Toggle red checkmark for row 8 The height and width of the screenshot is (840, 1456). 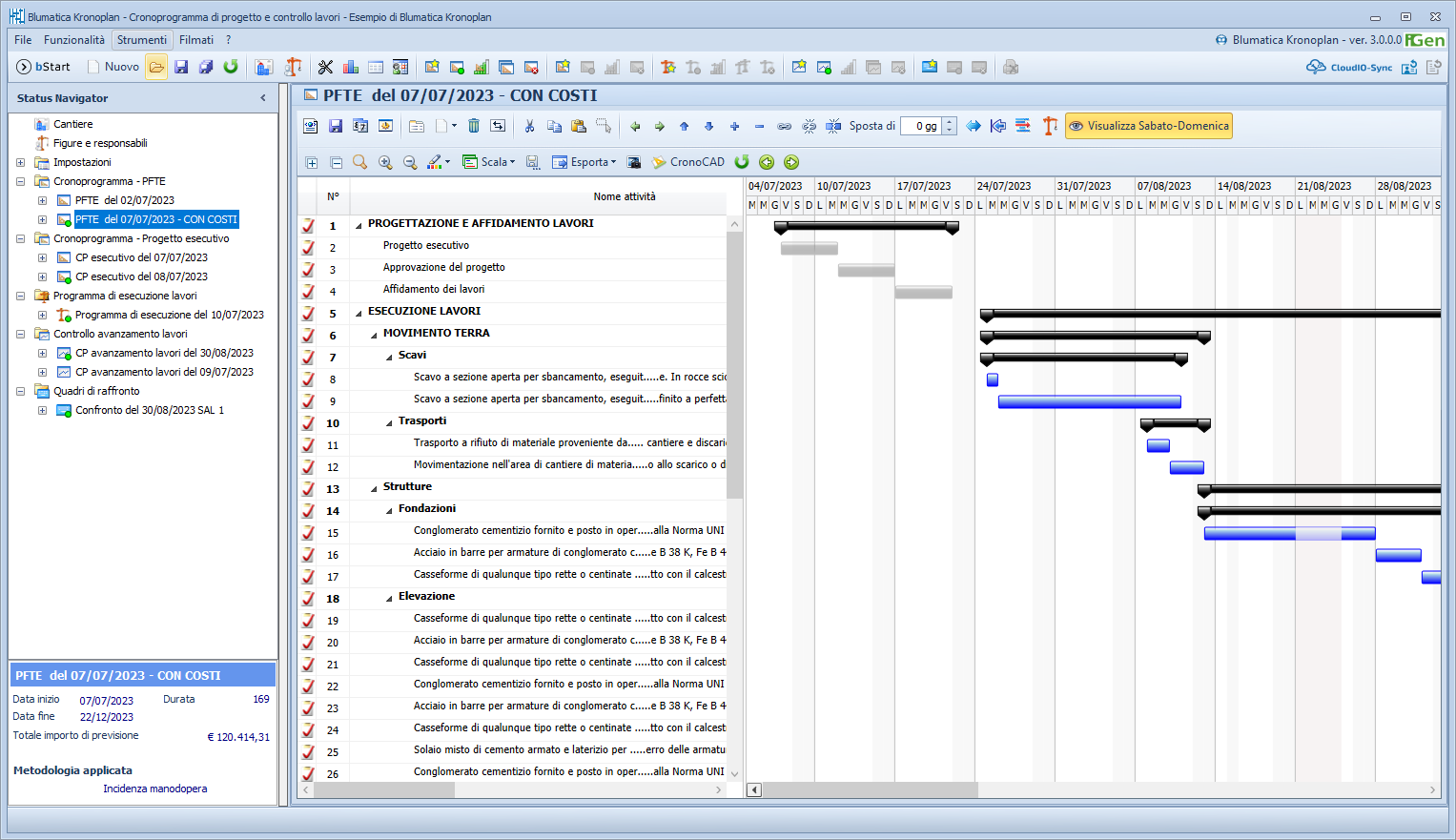308,379
